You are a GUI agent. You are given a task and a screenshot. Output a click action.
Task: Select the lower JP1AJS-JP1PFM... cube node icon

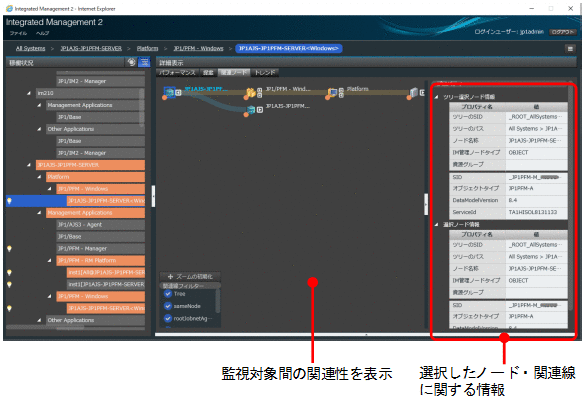(251, 110)
